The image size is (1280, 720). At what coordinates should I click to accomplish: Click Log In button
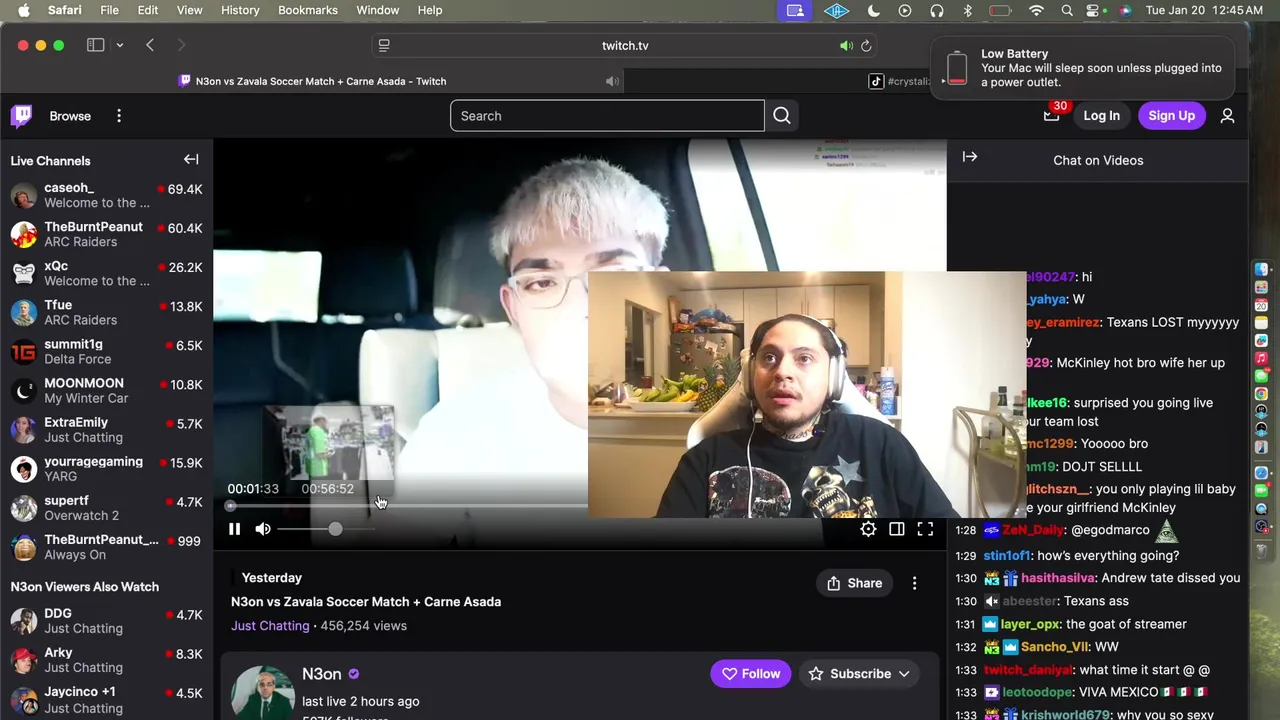pos(1101,116)
